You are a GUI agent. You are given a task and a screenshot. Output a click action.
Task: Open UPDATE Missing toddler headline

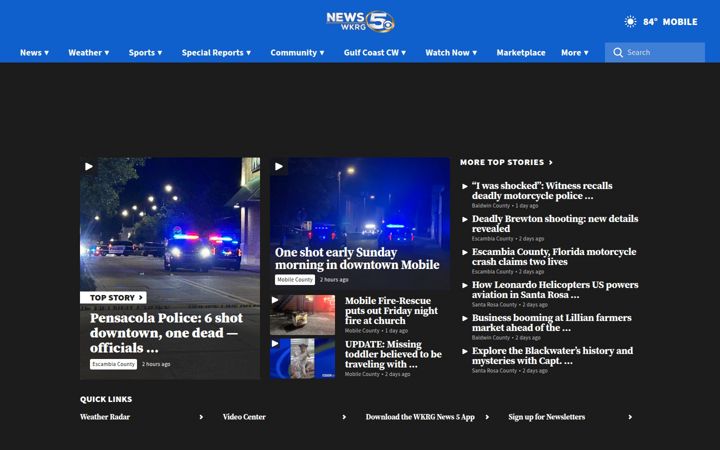point(393,354)
